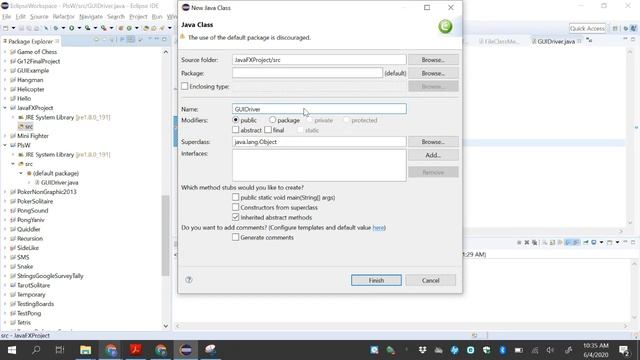Uncheck Inherited abstract methods checkbox
The image size is (640, 360).
(236, 217)
